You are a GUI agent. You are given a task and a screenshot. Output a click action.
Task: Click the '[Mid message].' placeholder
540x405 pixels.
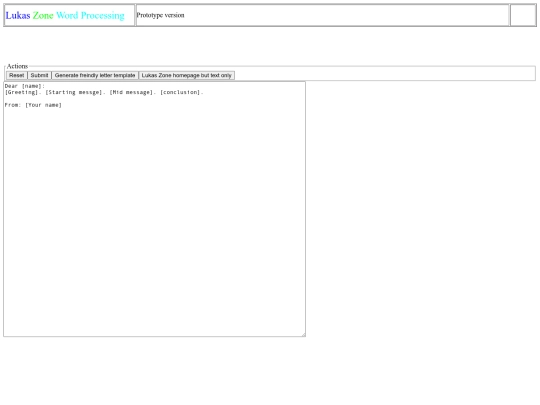pyautogui.click(x=133, y=92)
